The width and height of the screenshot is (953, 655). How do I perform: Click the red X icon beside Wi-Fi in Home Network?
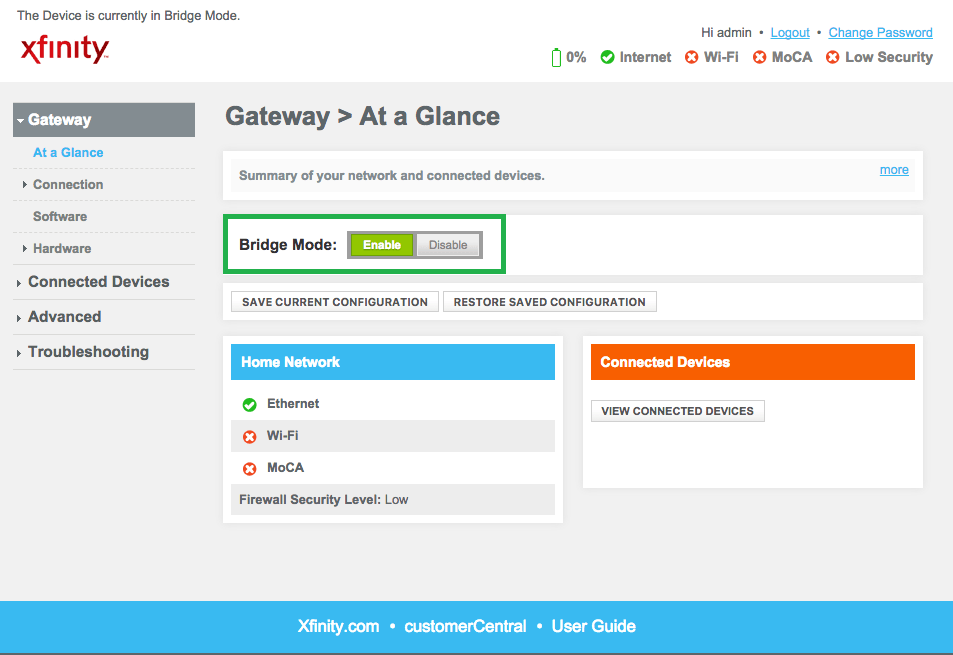[x=249, y=436]
